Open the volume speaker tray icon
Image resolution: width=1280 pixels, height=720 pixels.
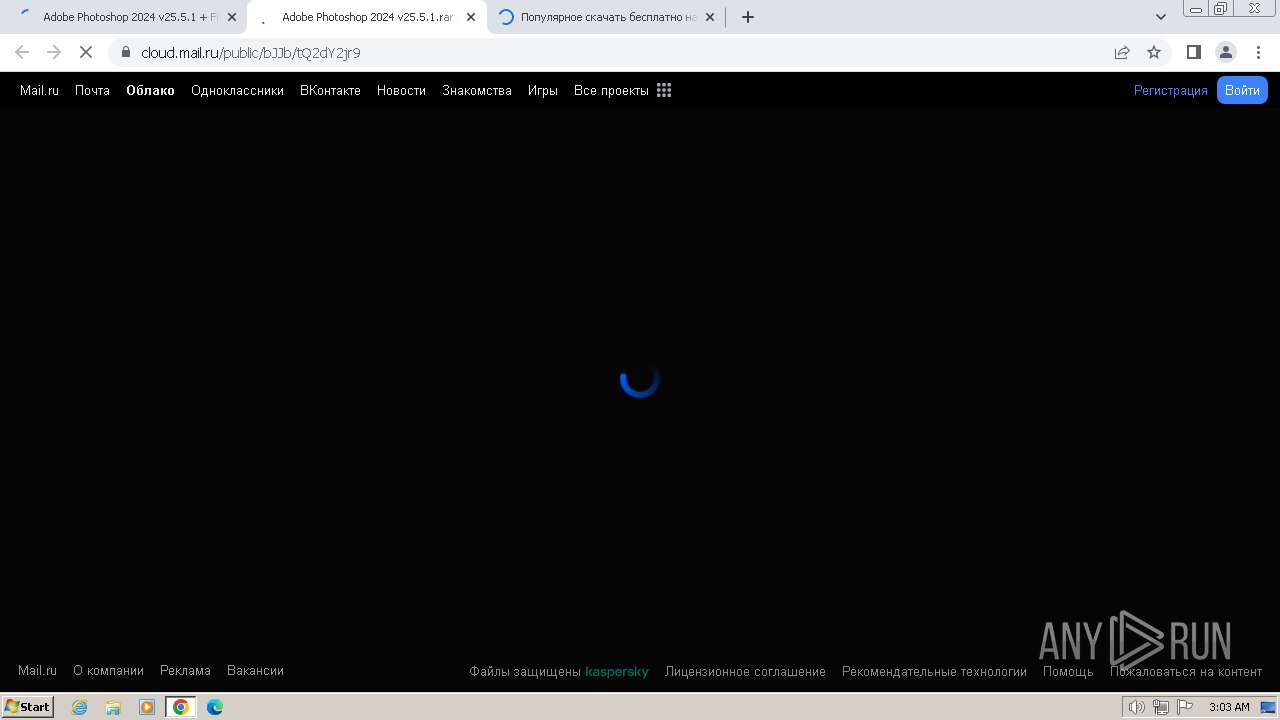1137,707
